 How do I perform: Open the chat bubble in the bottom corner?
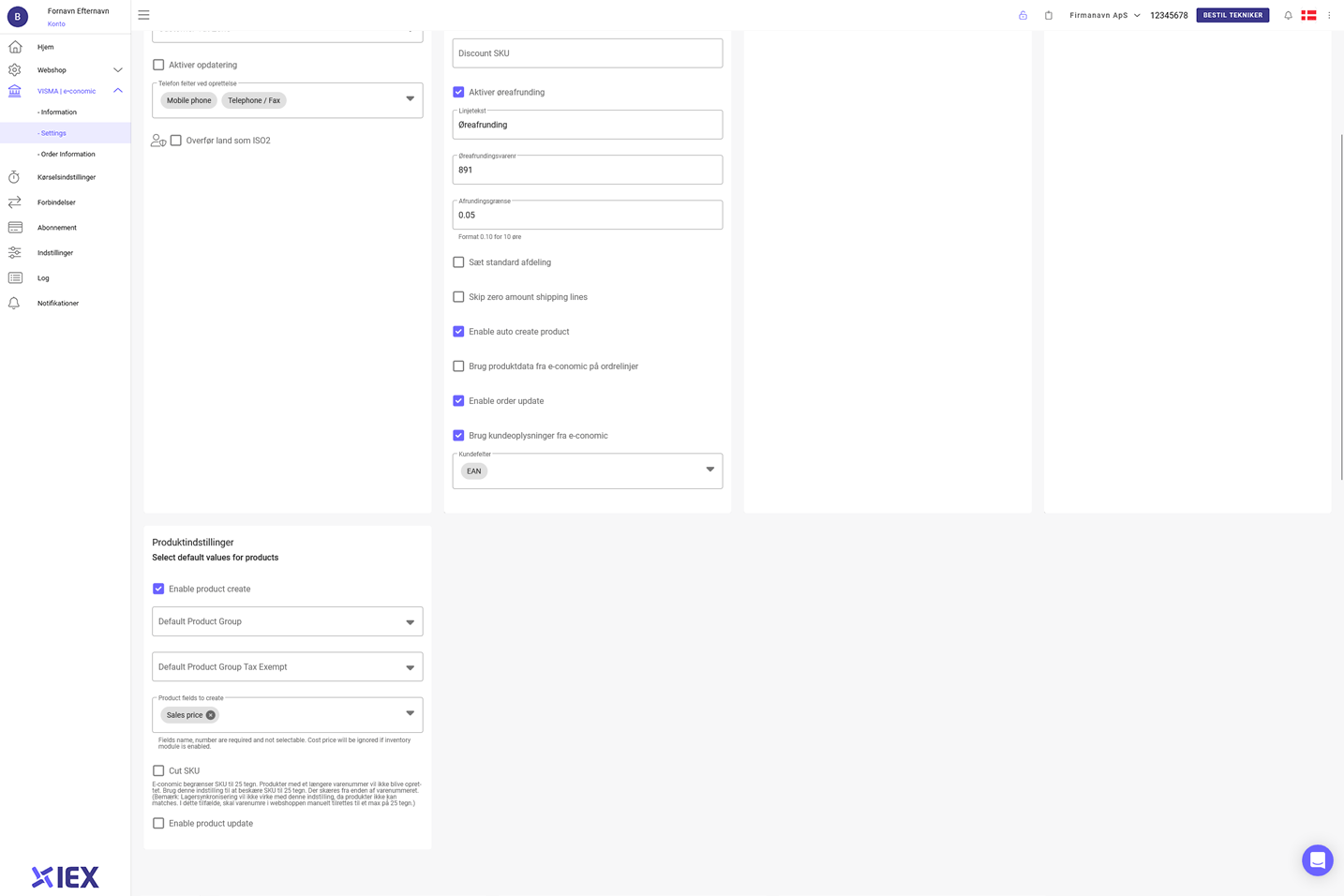1317,859
